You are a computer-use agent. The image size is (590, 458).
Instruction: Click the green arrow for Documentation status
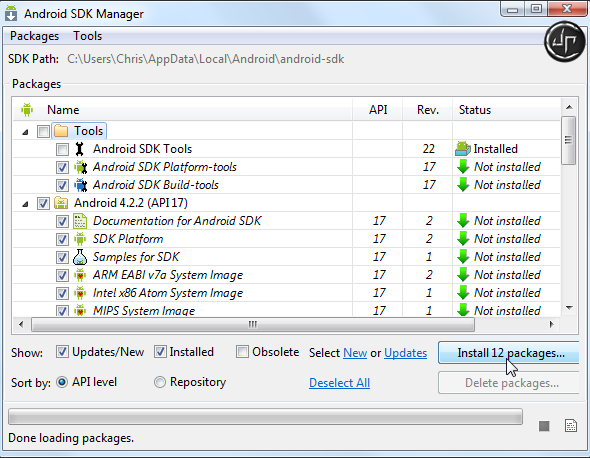coord(463,221)
